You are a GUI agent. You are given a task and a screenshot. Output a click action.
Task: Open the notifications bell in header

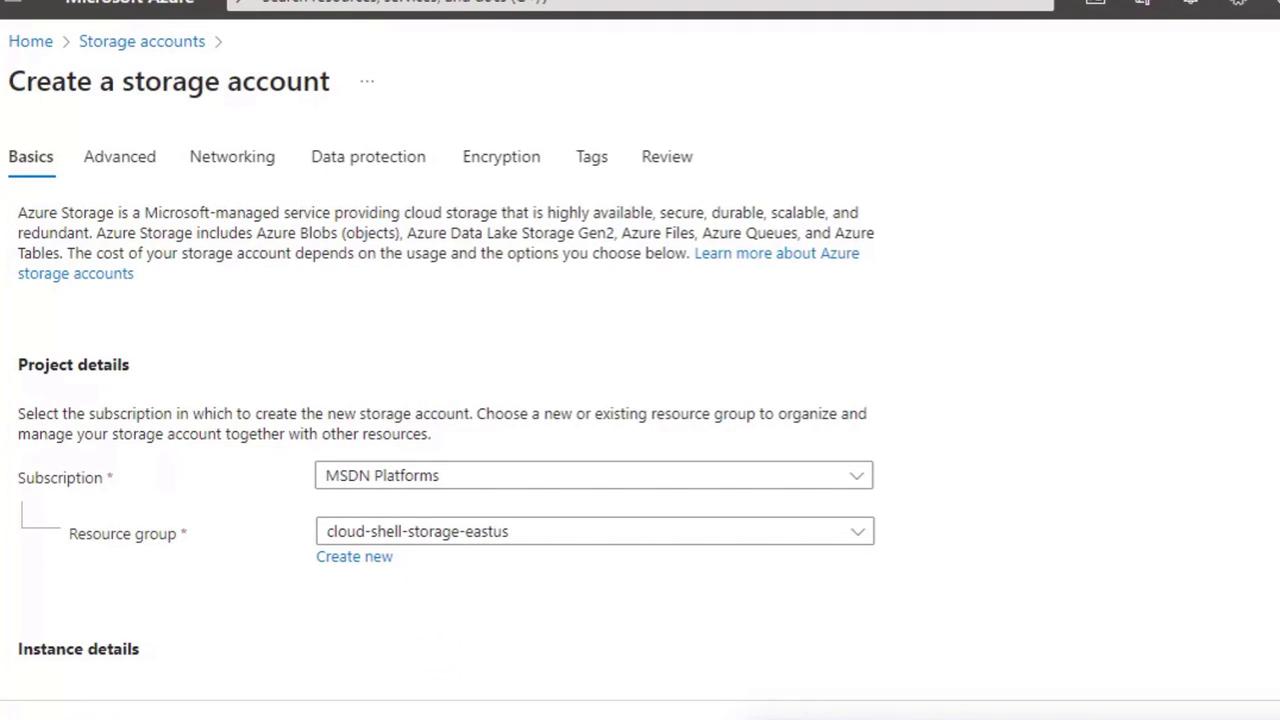click(x=1191, y=3)
